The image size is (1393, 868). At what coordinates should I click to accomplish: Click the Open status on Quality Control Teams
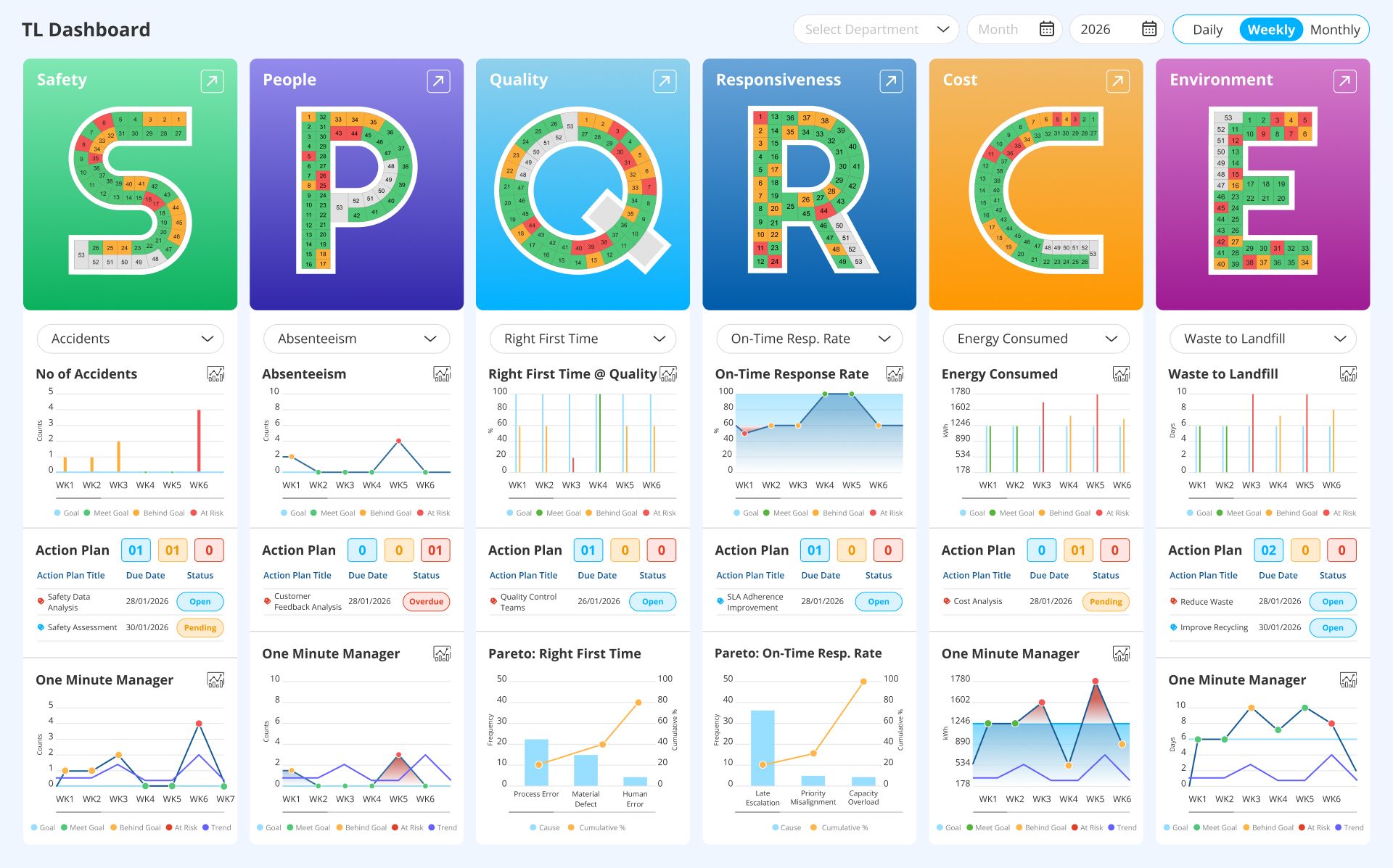pos(652,601)
